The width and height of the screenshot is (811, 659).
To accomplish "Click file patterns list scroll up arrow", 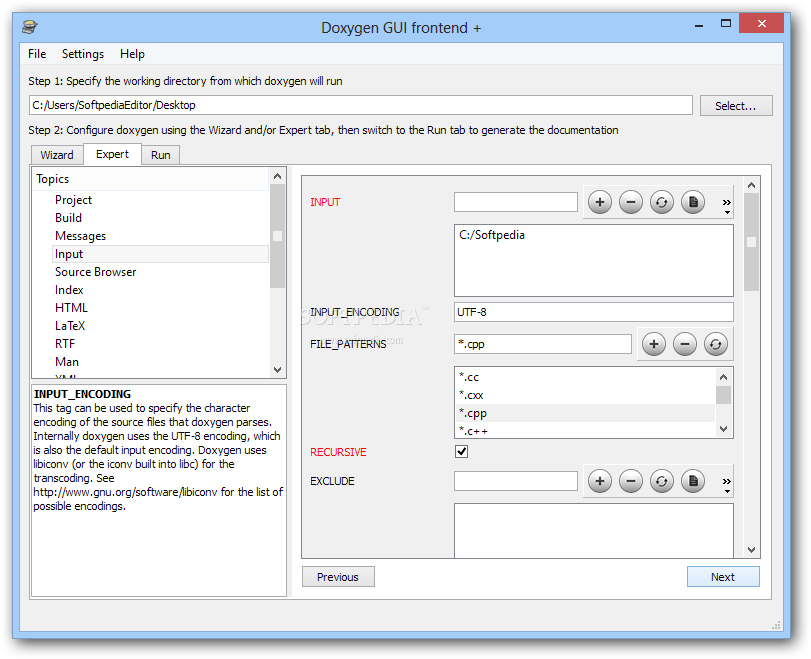I will [724, 377].
